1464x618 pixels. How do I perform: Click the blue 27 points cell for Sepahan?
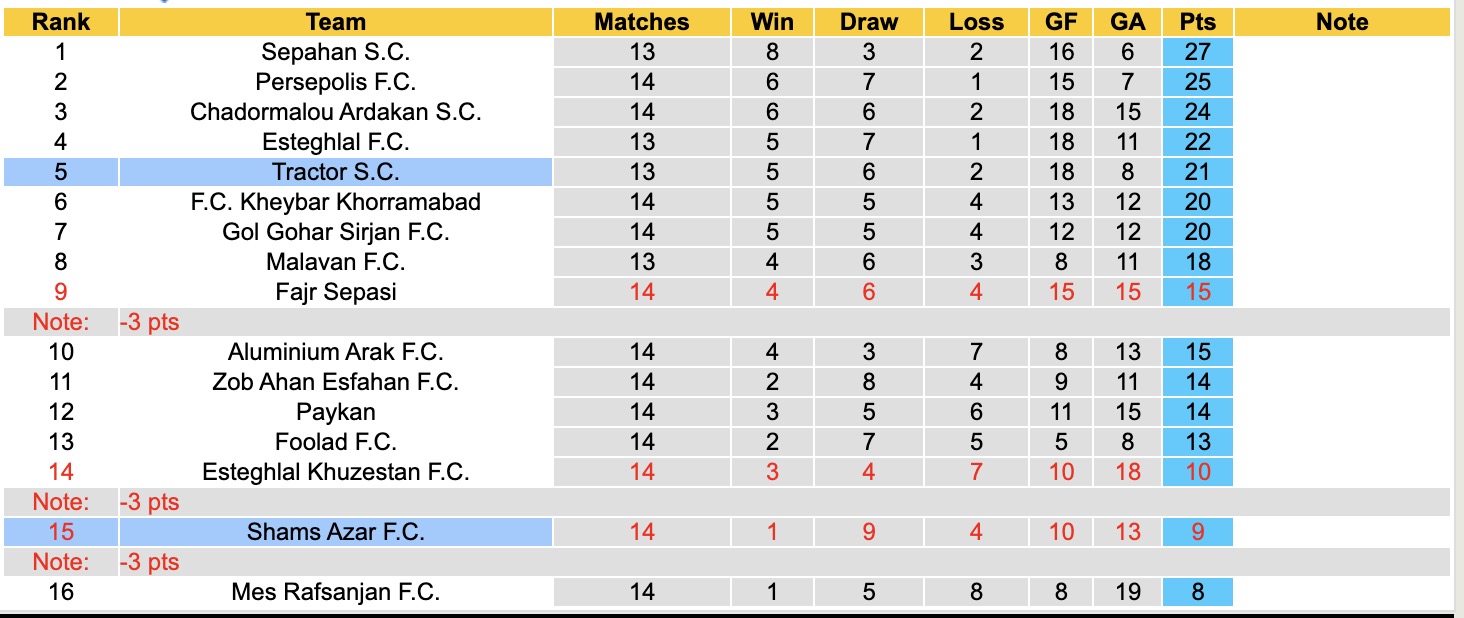pyautogui.click(x=1197, y=52)
